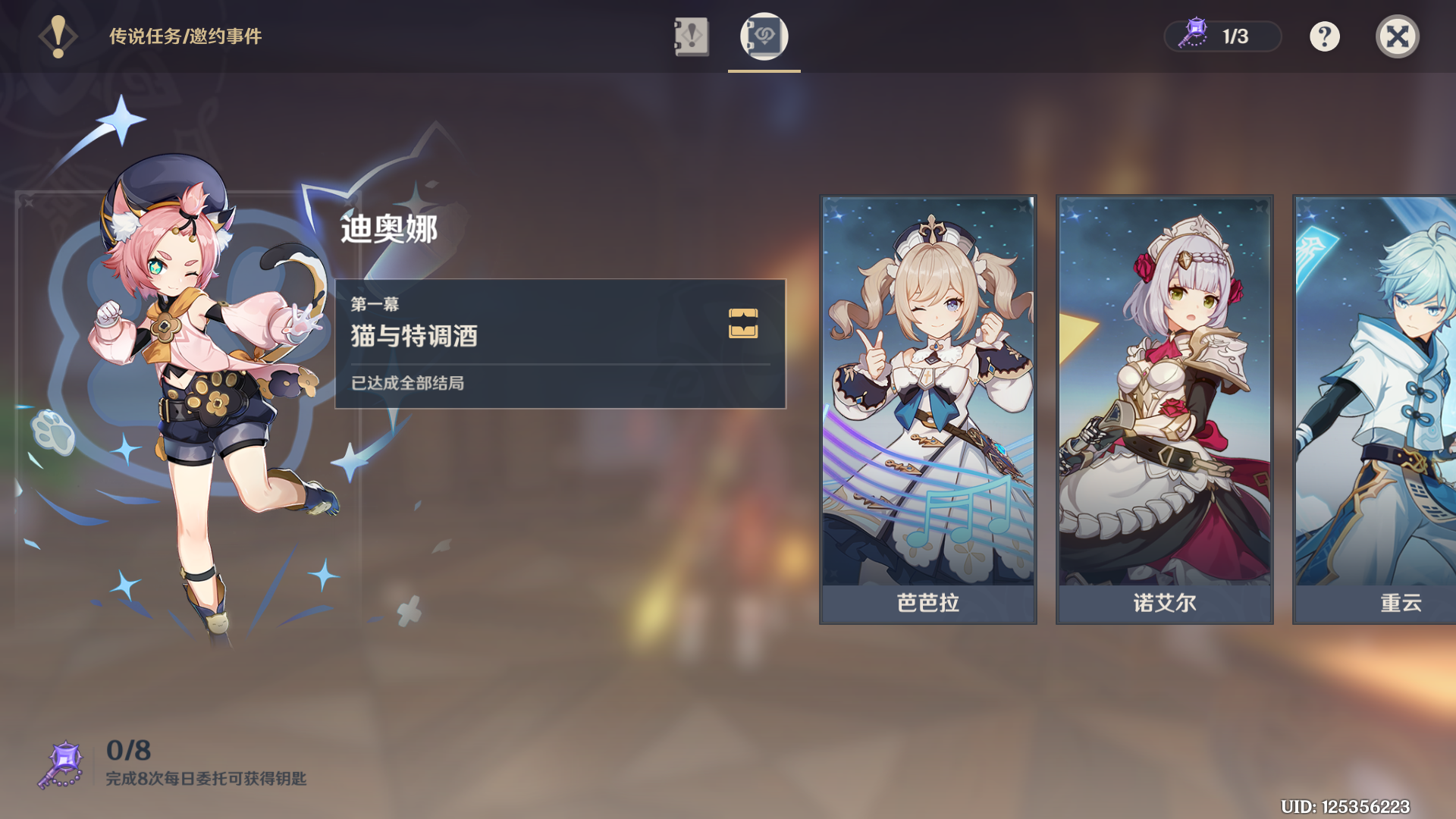Click the 已达成全部结局 status text

click(x=407, y=383)
